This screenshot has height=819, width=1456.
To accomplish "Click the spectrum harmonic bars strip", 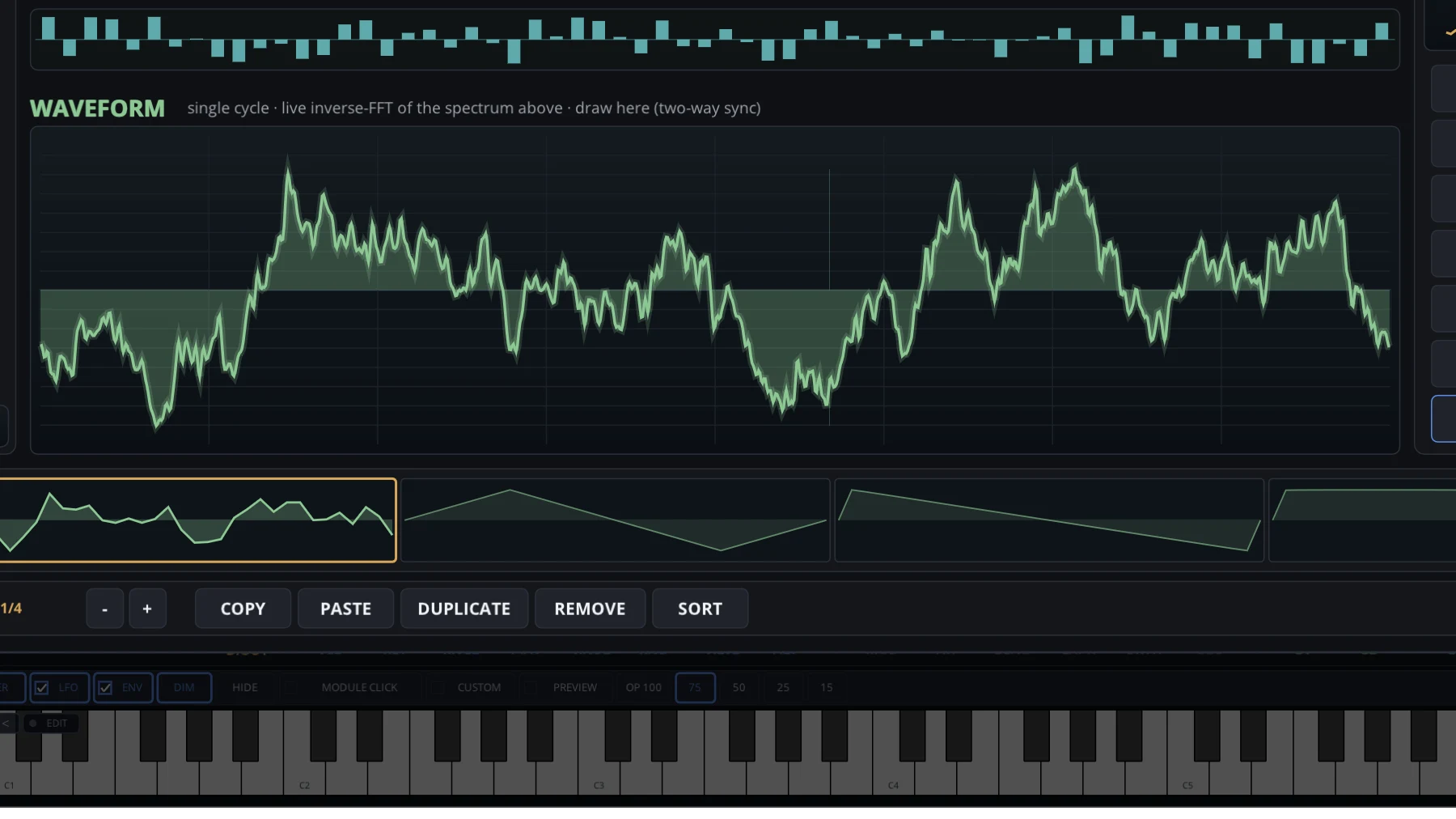I will (715, 39).
